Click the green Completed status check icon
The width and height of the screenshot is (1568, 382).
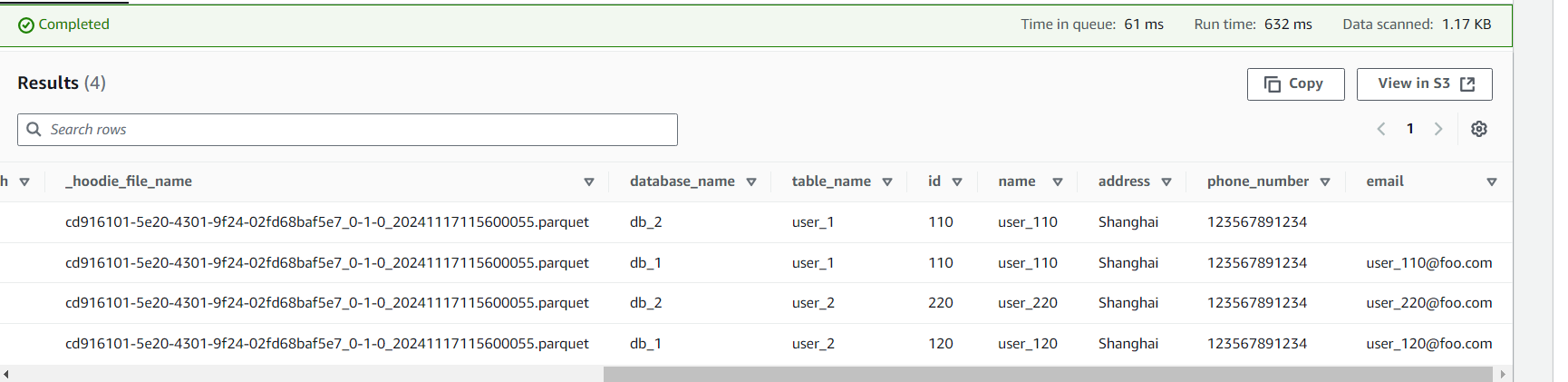tap(26, 25)
